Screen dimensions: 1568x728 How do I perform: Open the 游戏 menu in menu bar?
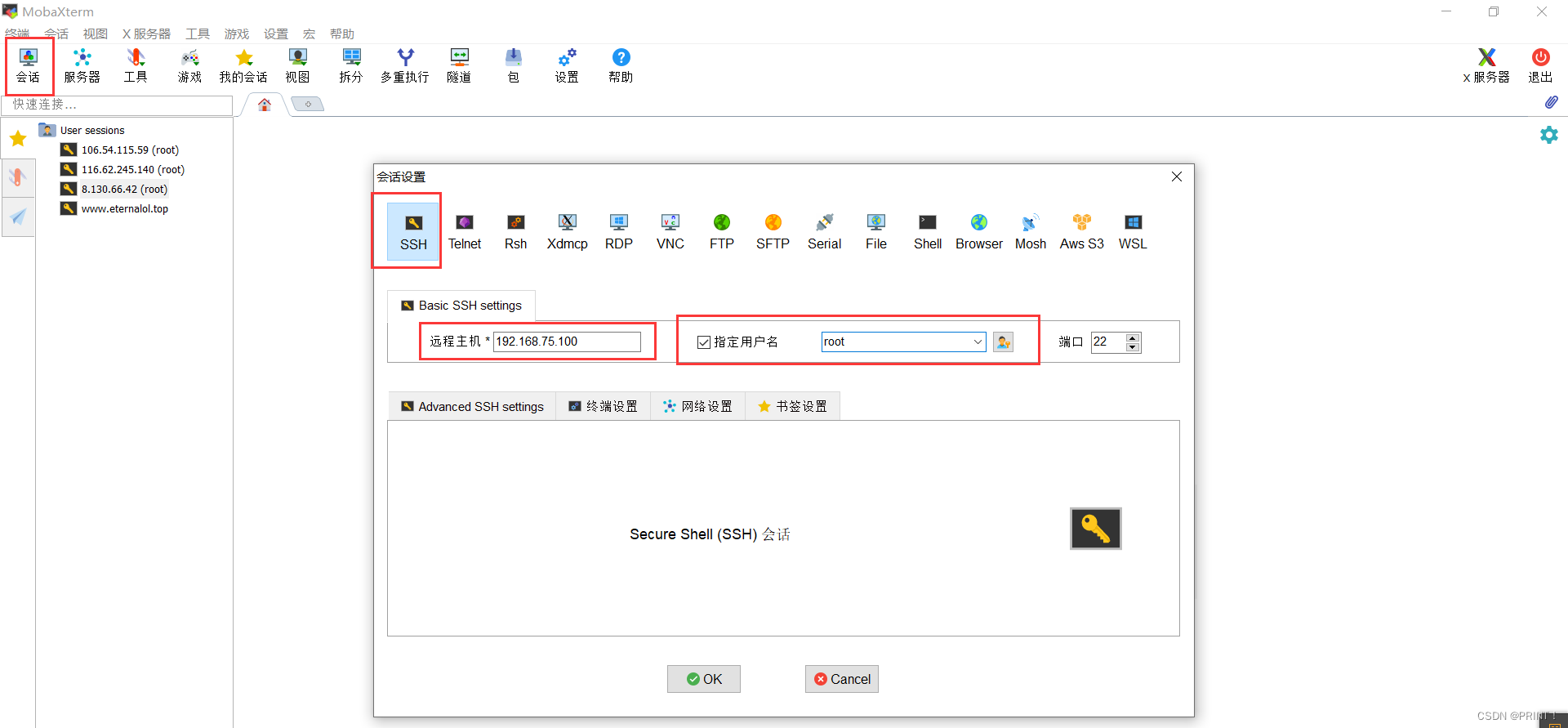pos(237,33)
